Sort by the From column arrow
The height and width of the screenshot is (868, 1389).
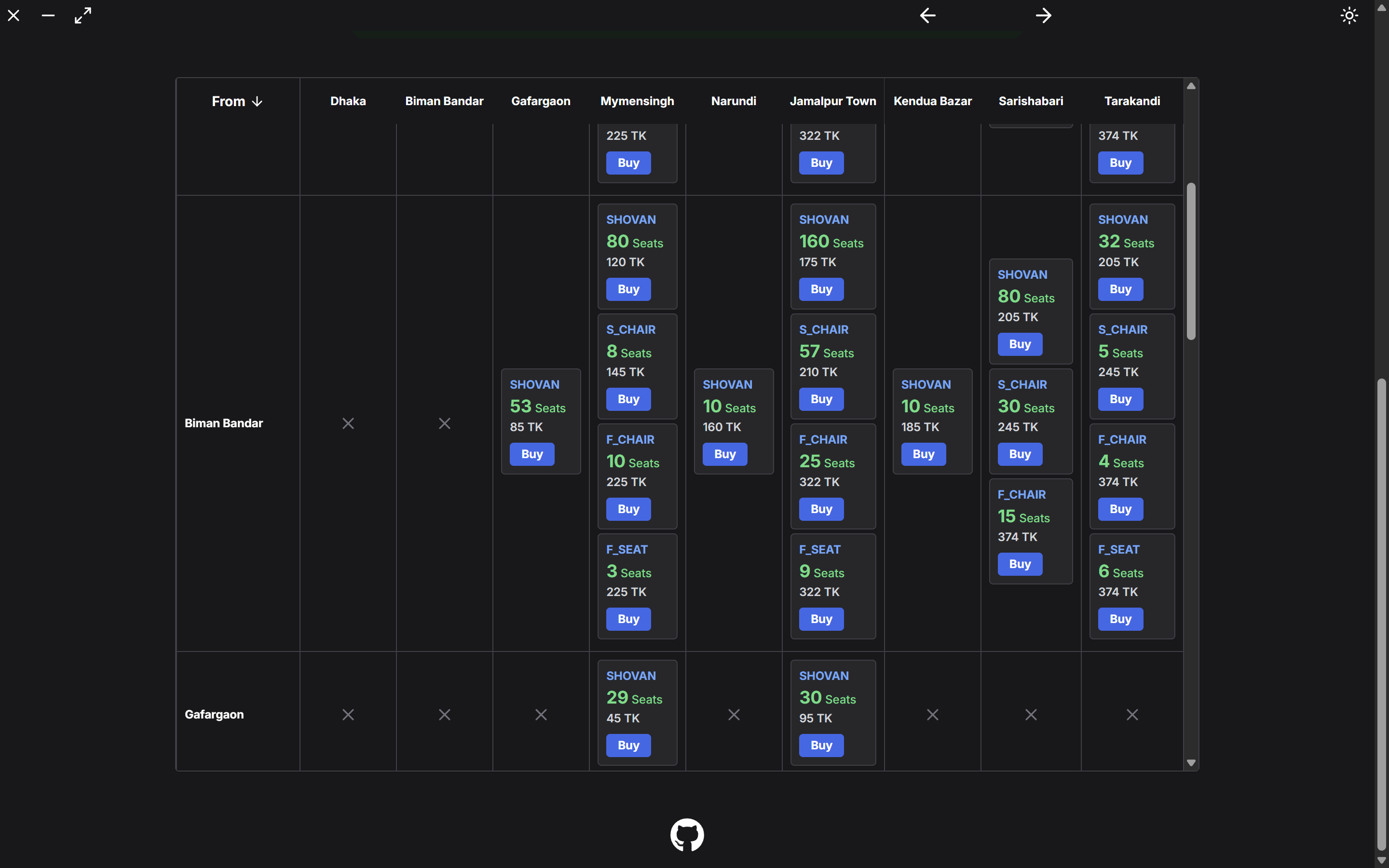(257, 102)
